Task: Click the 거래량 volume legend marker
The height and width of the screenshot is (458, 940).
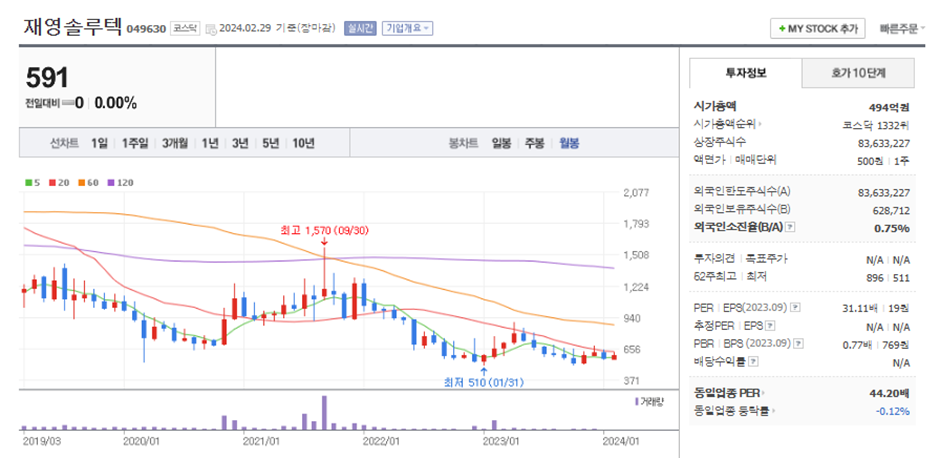Action: pyautogui.click(x=637, y=401)
